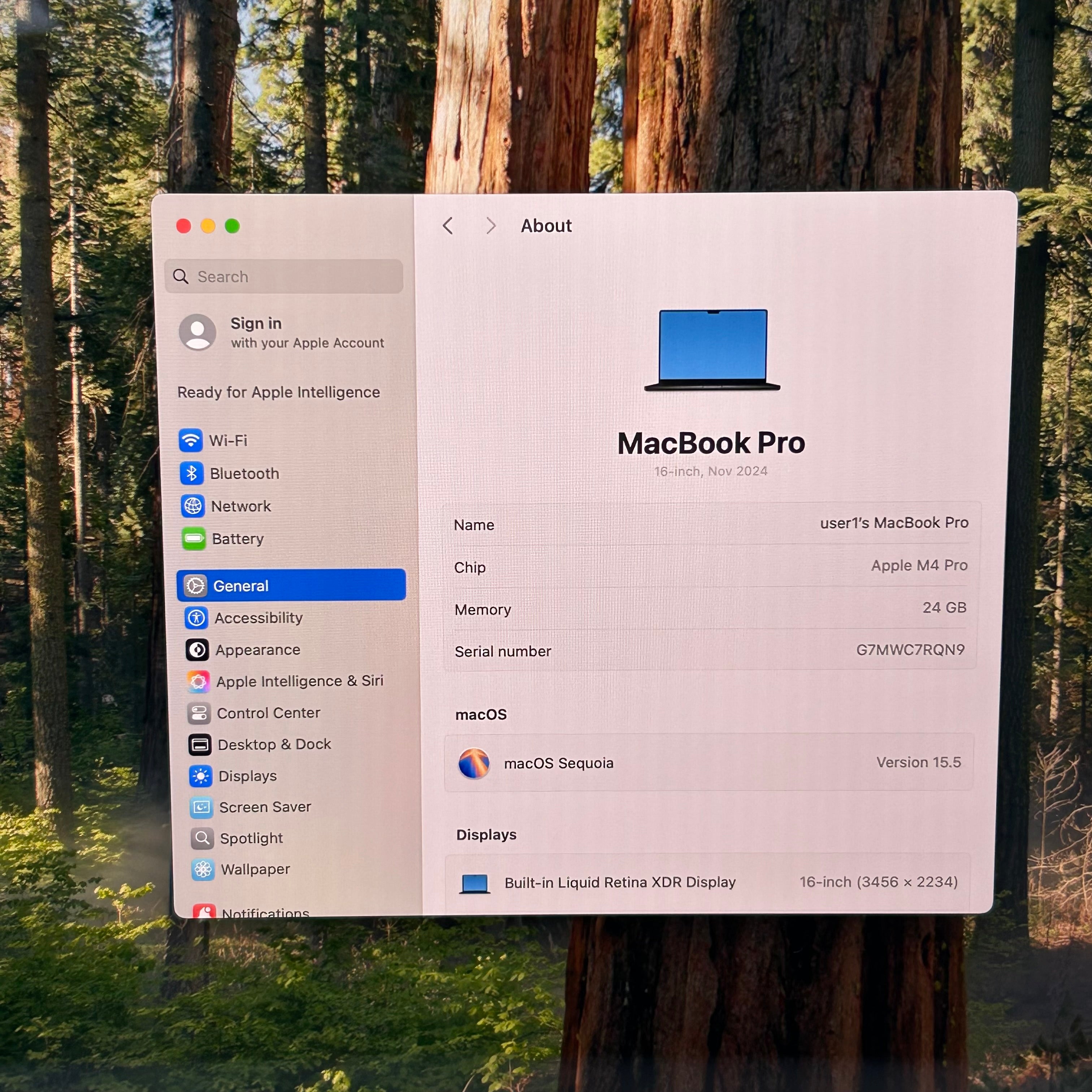Click the search magnifier icon
This screenshot has width=1092, height=1092.
180,276
